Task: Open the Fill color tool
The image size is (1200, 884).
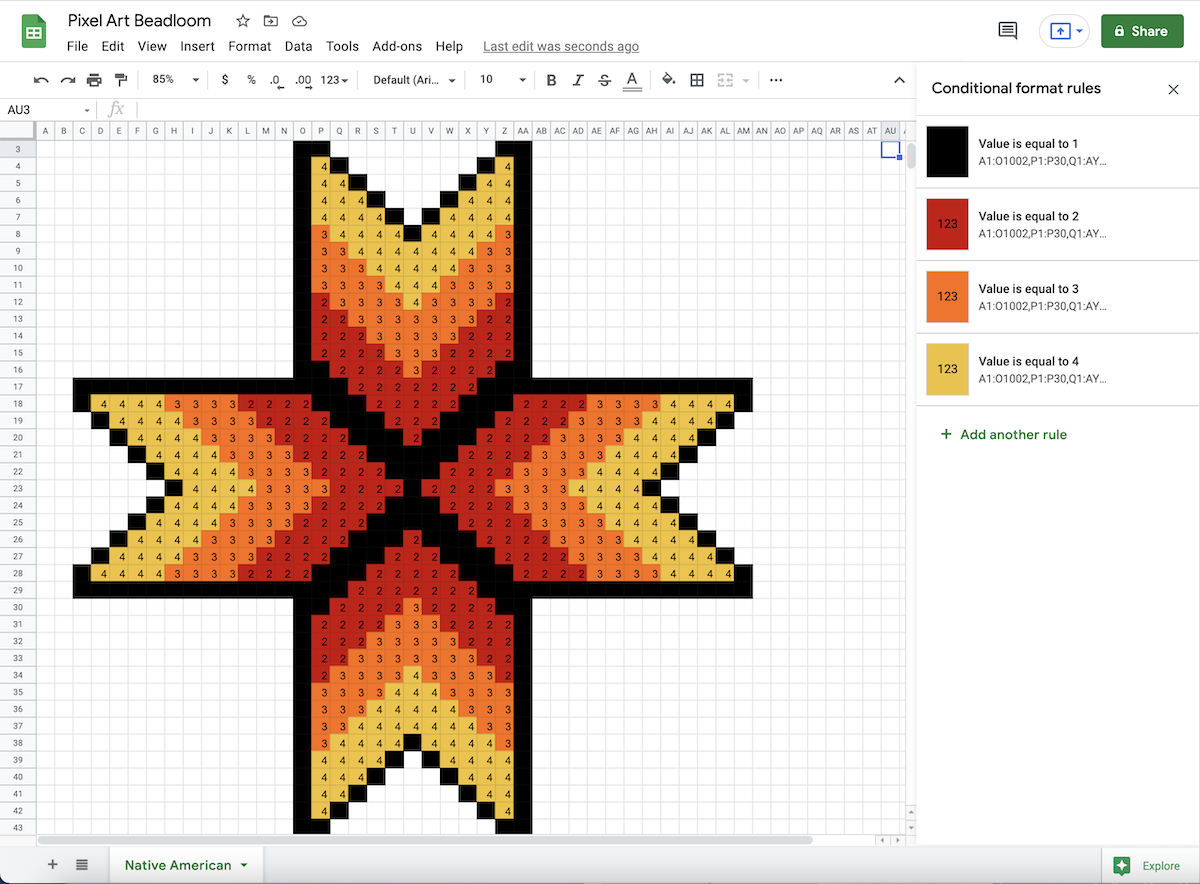Action: pos(669,80)
